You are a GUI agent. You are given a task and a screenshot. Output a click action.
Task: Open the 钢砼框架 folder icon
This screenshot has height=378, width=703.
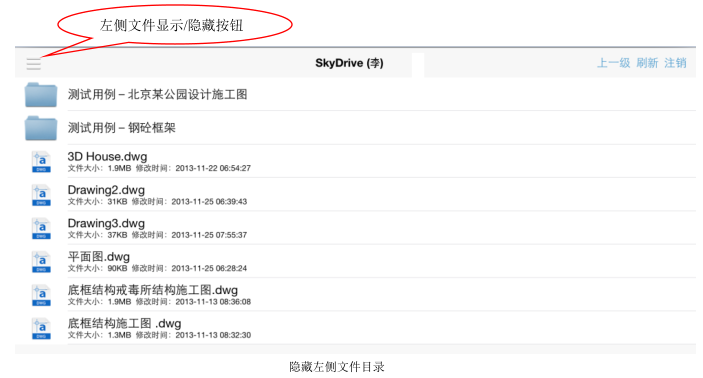click(x=41, y=128)
